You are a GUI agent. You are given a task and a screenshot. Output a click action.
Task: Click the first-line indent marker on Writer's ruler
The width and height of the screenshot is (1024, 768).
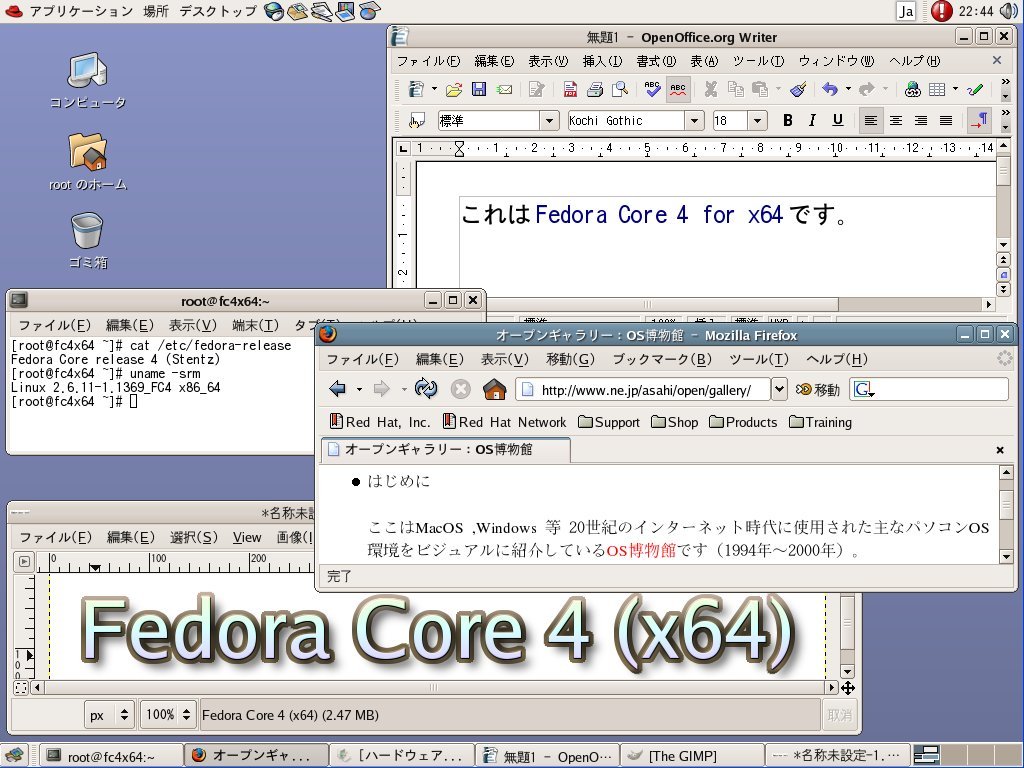point(459,144)
